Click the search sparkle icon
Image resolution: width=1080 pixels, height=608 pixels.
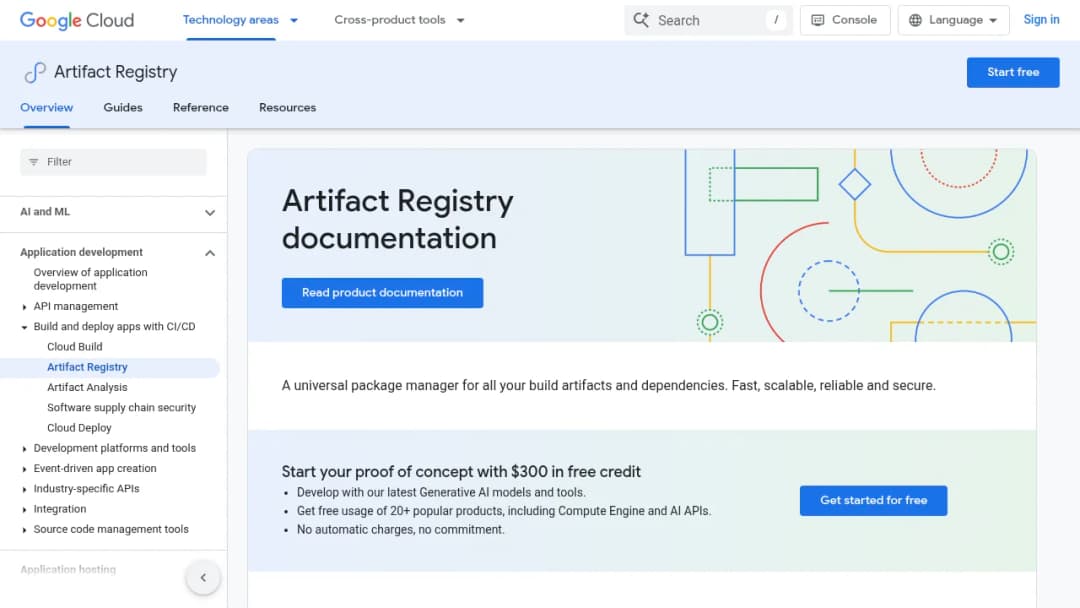pos(641,20)
